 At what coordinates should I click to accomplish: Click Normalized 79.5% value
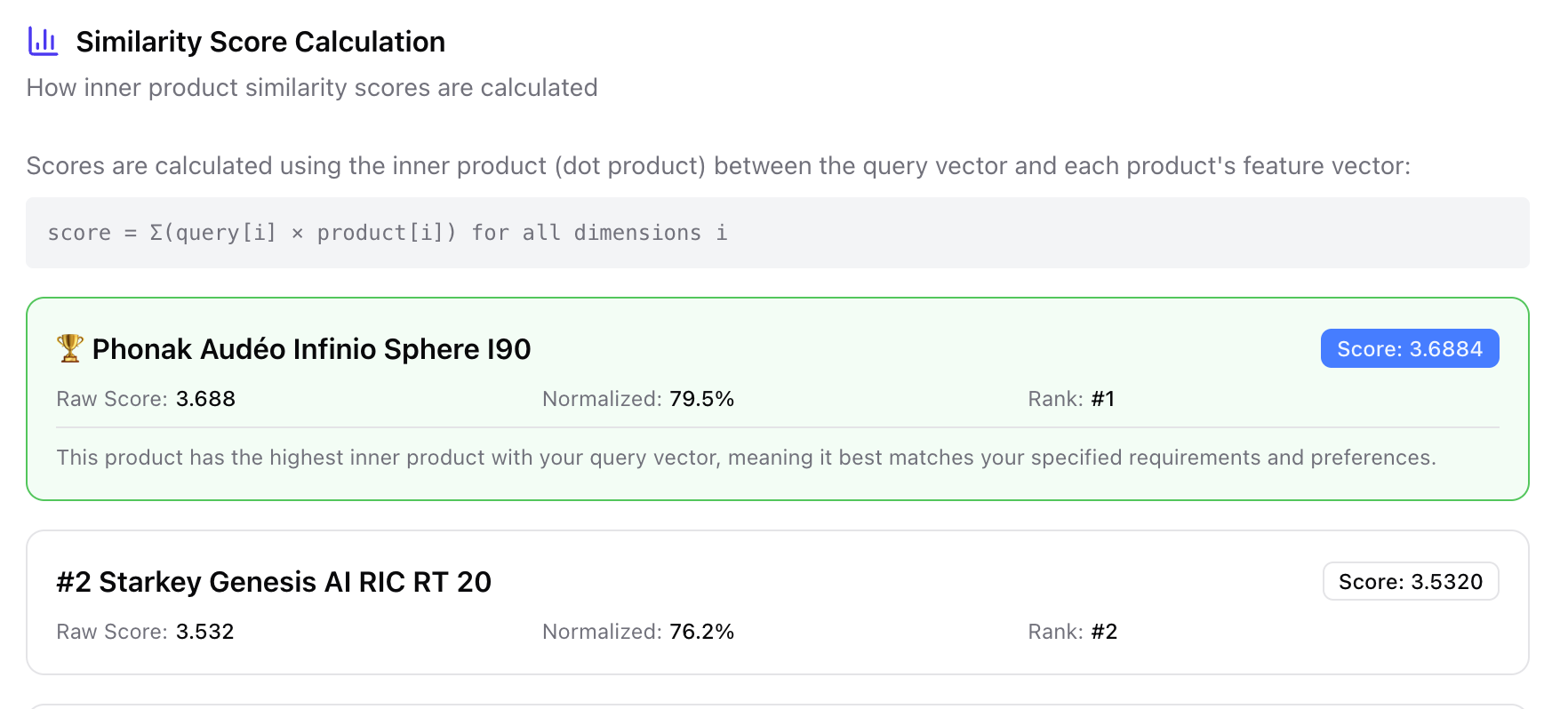pos(701,399)
